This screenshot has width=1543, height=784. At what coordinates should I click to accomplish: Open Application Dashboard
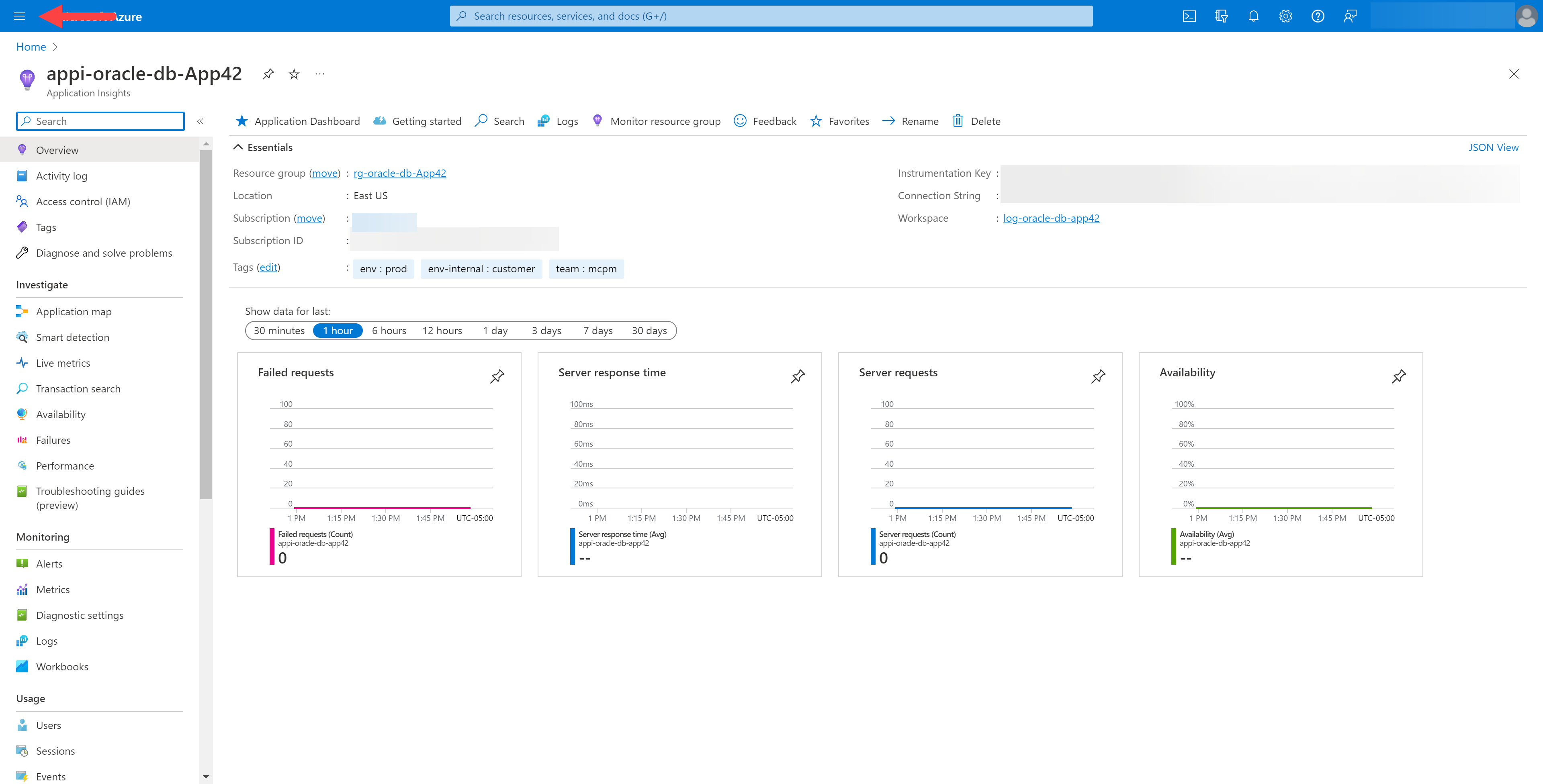tap(298, 121)
